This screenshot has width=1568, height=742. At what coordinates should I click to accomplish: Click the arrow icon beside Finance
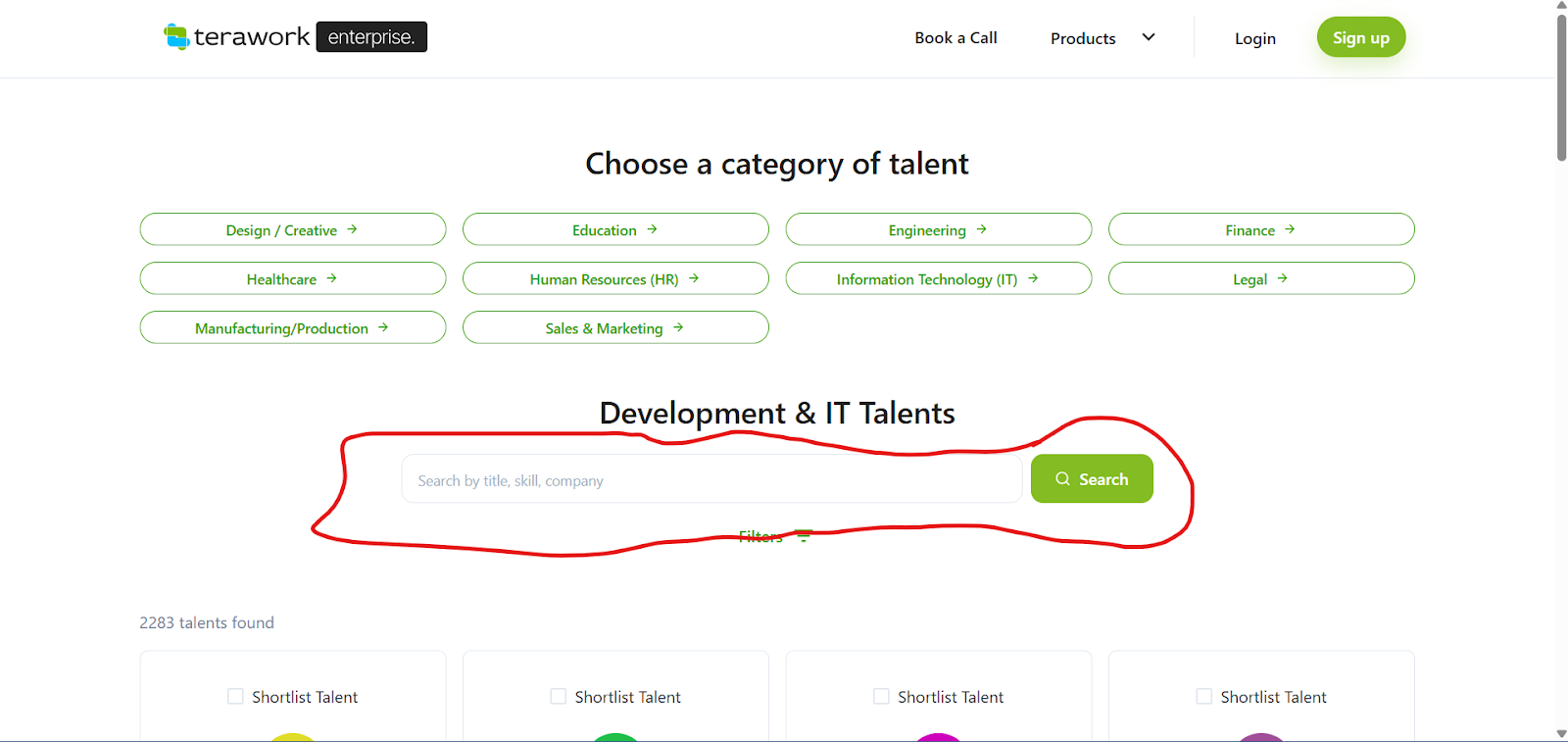(x=1290, y=229)
